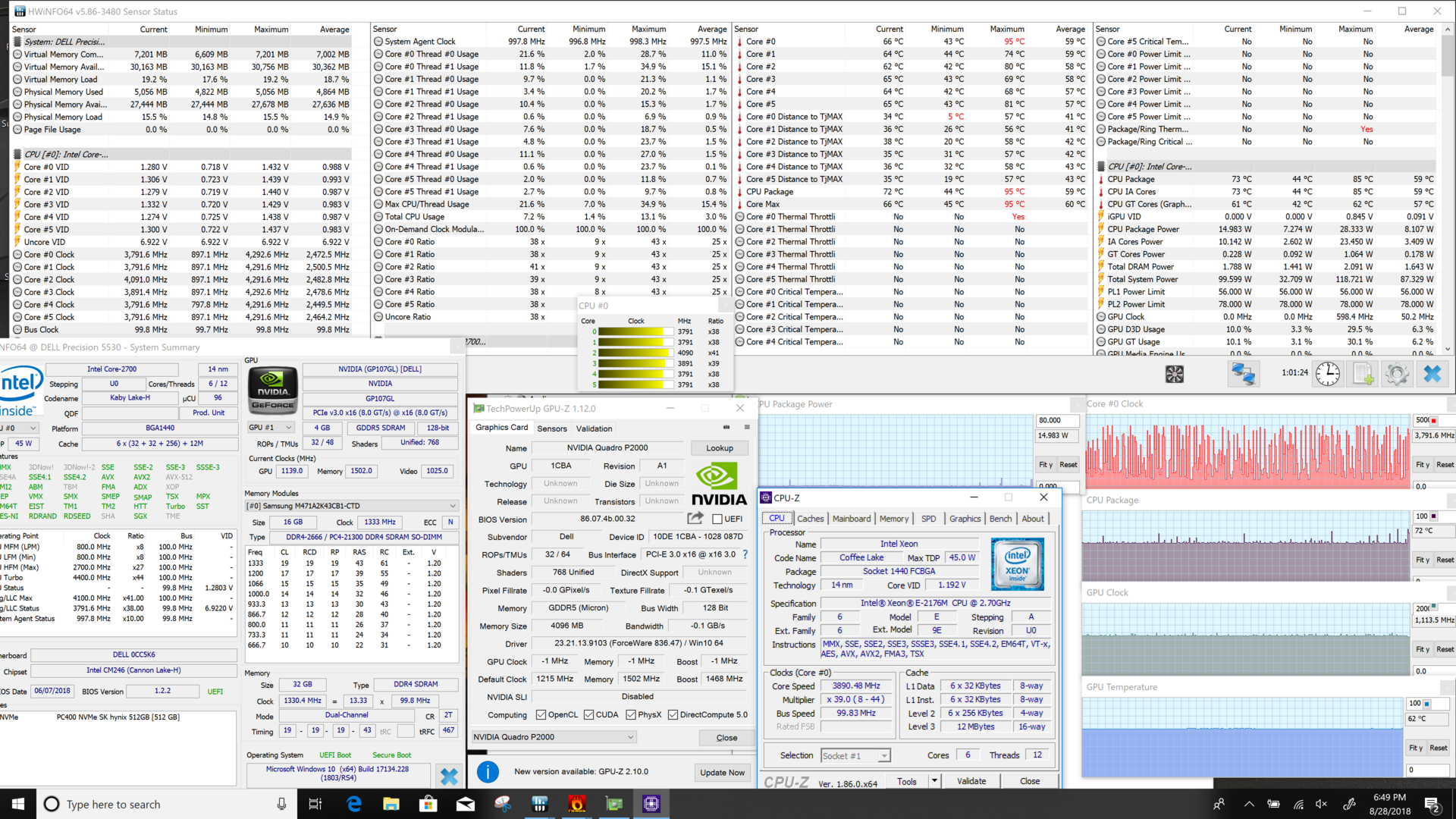Open GPU-Z hamburger menu icon
This screenshot has height=819, width=1456.
[x=747, y=428]
